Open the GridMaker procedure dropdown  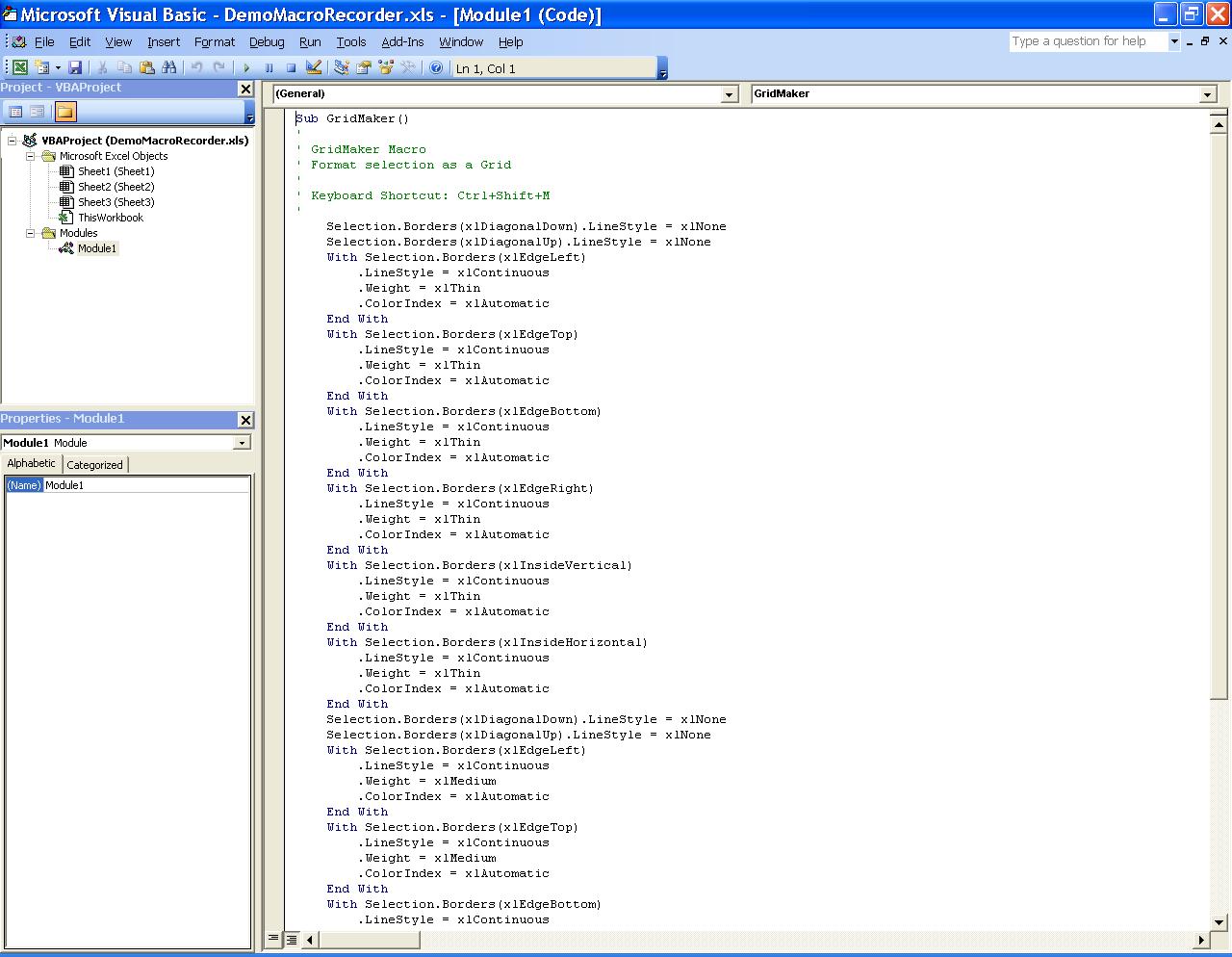pos(1207,94)
